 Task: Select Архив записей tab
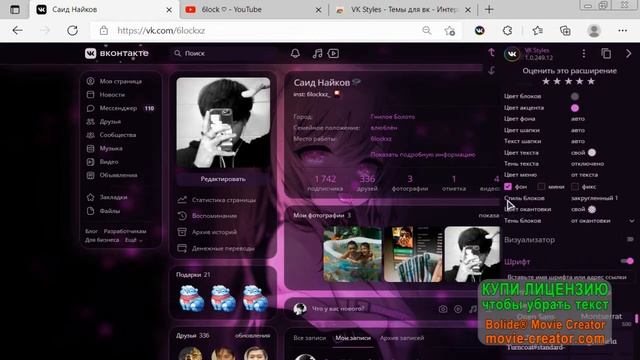(x=402, y=338)
